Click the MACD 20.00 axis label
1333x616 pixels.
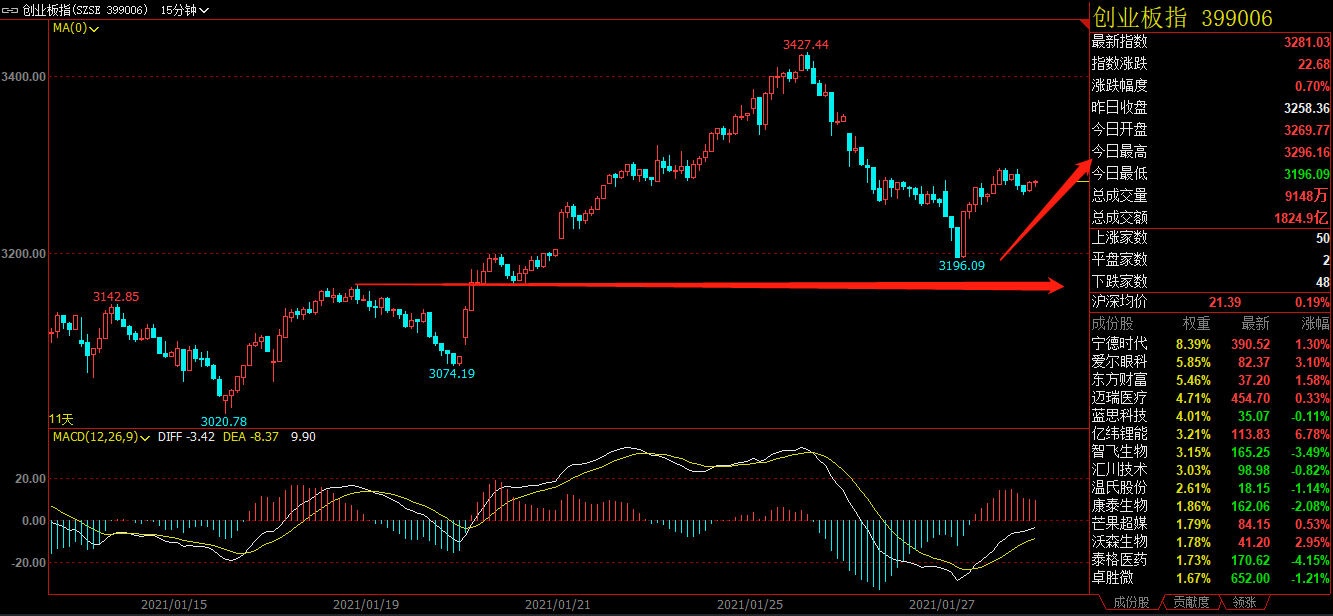tap(30, 479)
